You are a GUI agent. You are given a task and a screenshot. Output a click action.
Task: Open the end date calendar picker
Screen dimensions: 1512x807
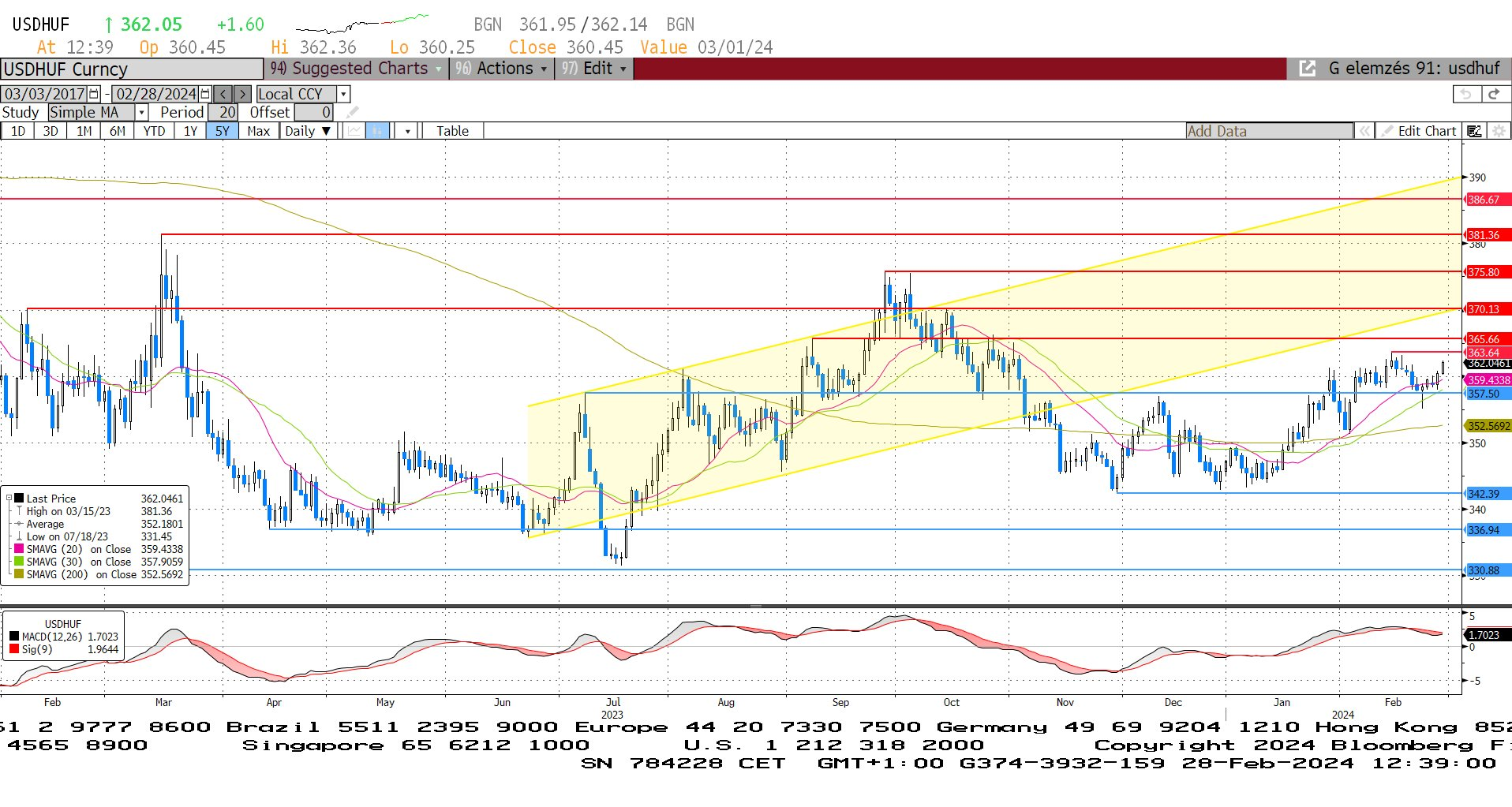coord(206,94)
